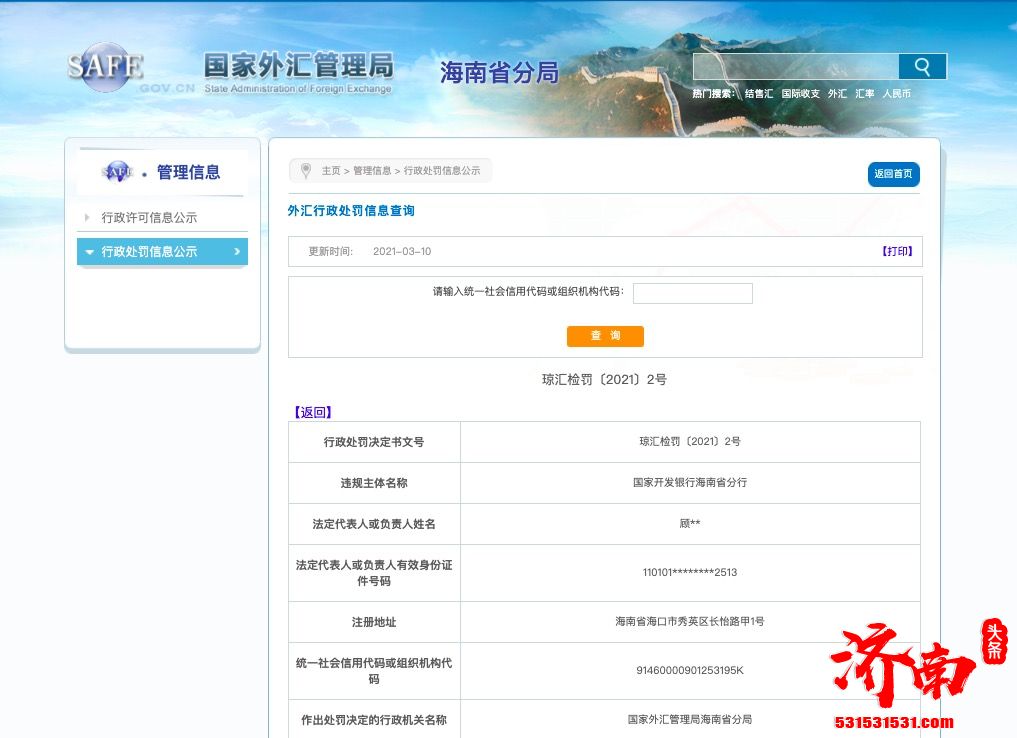
Task: Expand 行政处罚信息公示 using its chevron arrow
Action: [x=237, y=251]
